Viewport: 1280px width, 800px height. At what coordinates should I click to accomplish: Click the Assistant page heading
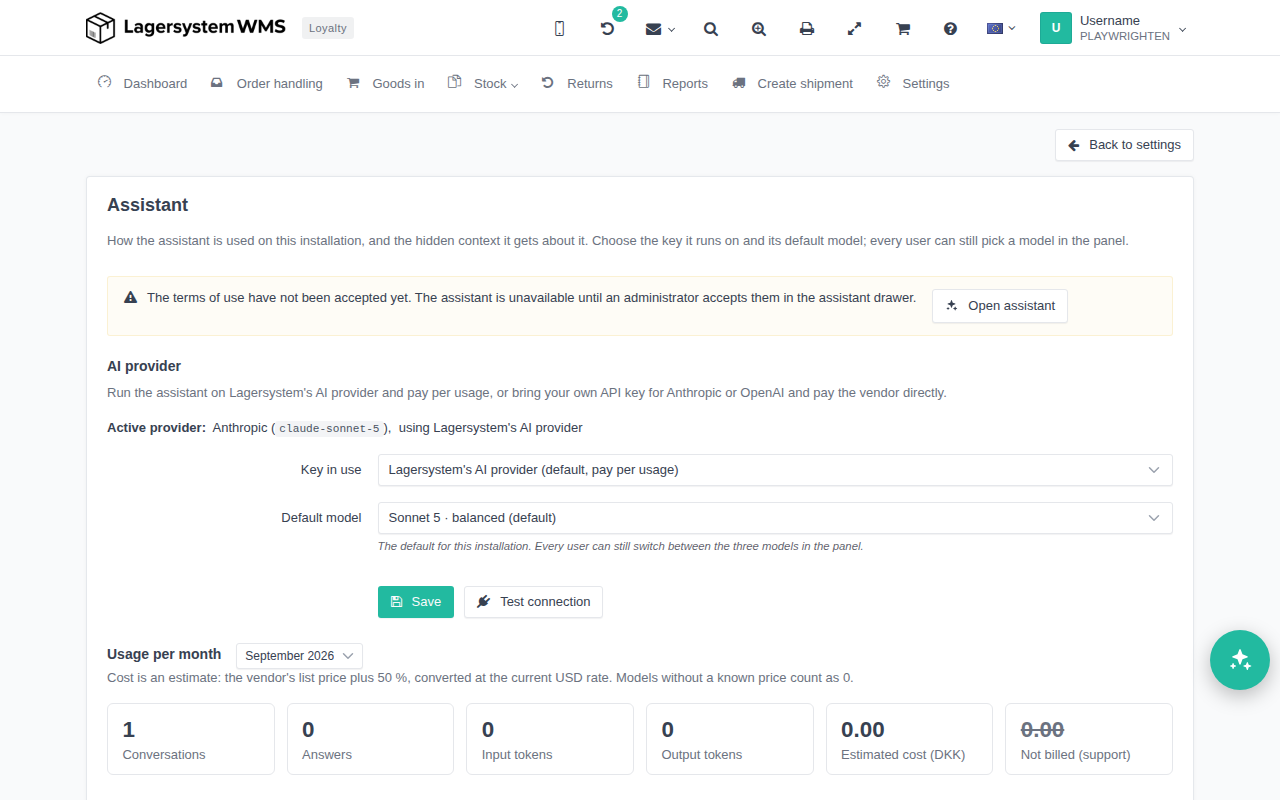[148, 205]
